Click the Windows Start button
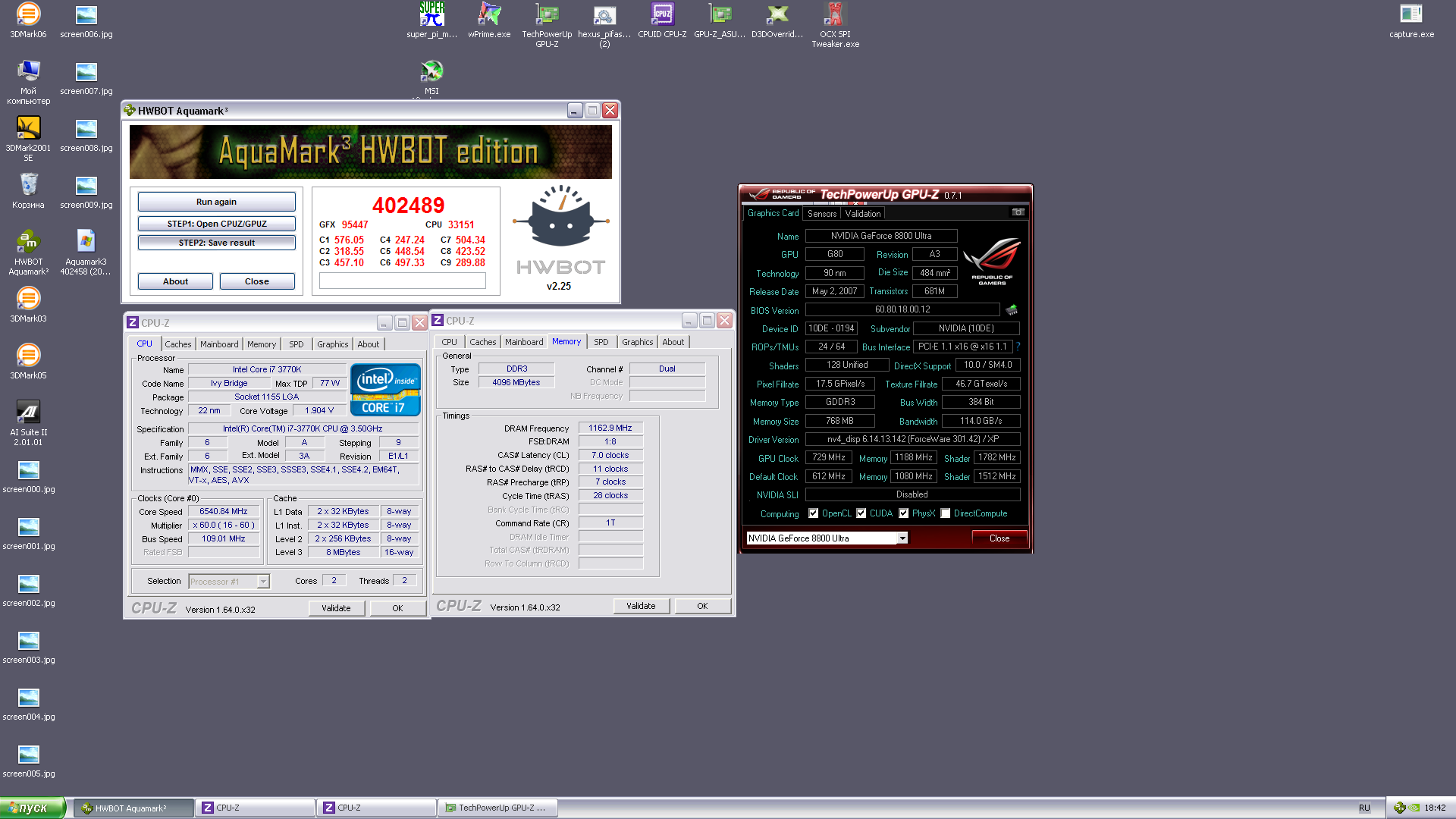This screenshot has height=819, width=1456. point(33,808)
